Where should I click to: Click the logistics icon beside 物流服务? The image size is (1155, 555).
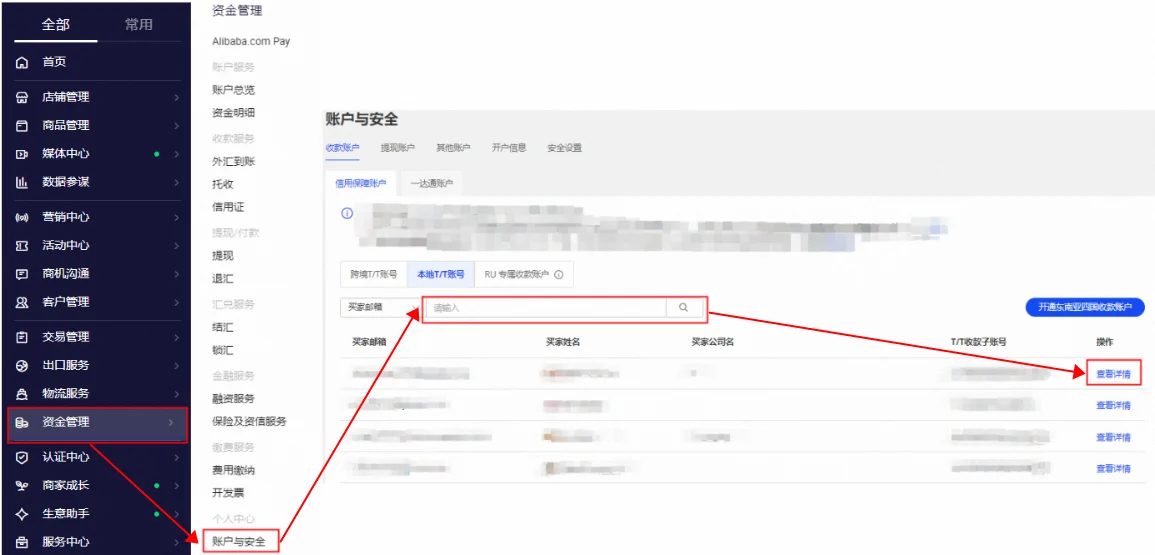click(x=22, y=394)
